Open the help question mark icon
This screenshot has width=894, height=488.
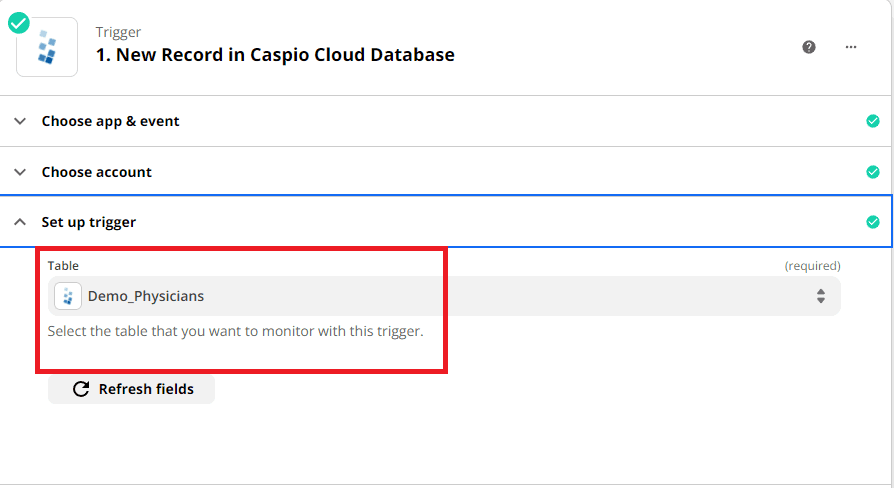pyautogui.click(x=809, y=47)
